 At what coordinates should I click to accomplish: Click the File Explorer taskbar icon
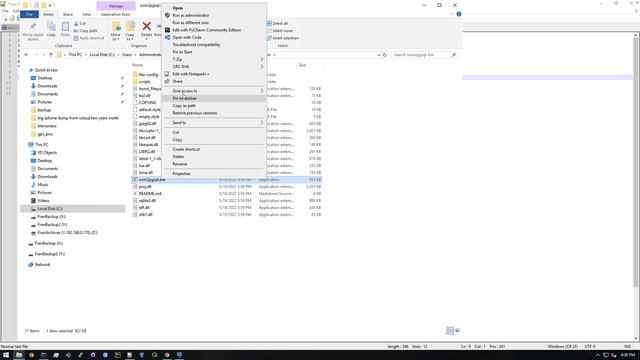click(19, 355)
